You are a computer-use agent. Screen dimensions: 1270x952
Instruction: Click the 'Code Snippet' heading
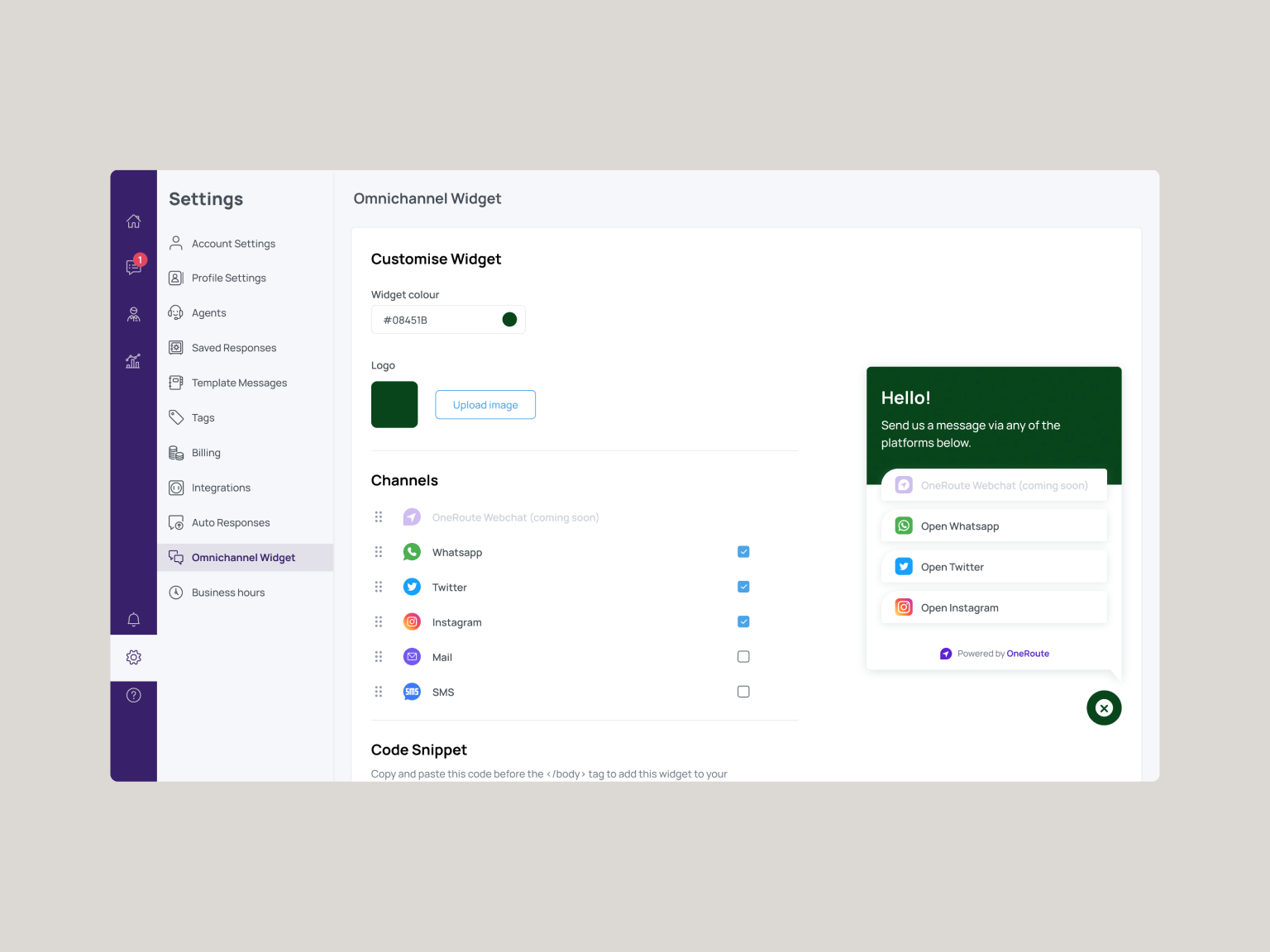point(418,750)
